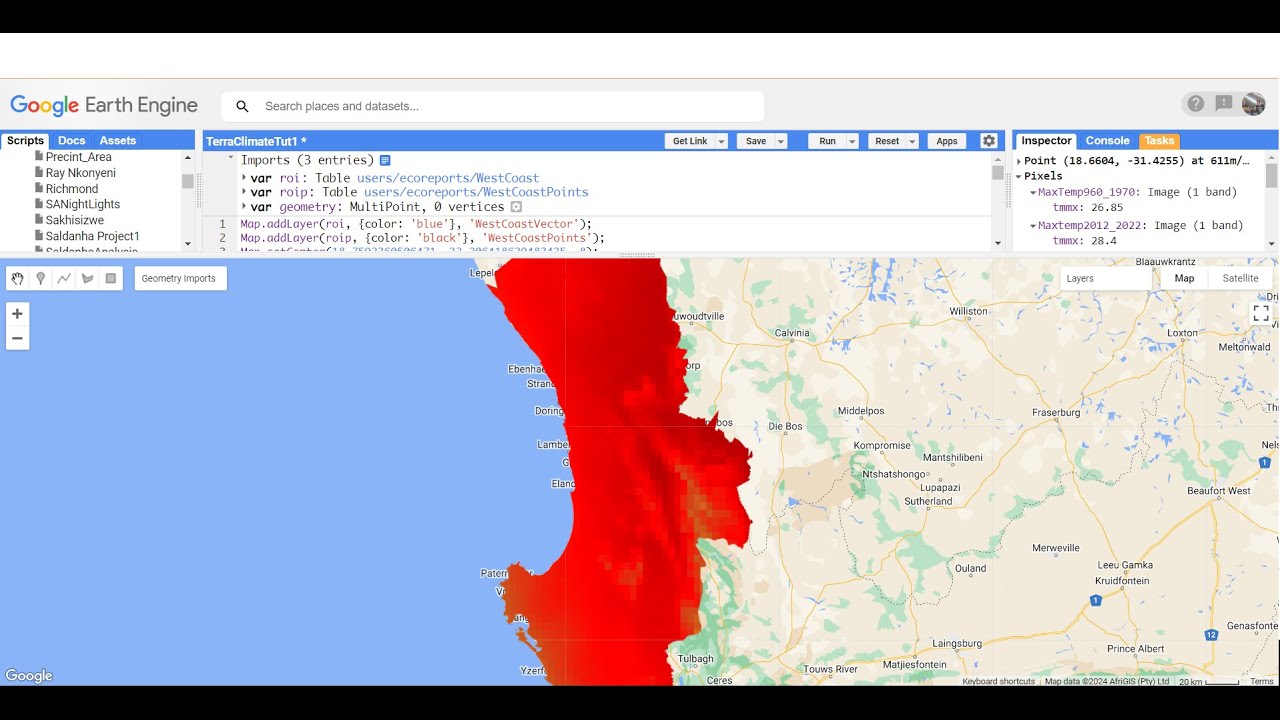1280x720 pixels.
Task: Open the user account avatar
Action: pos(1253,103)
